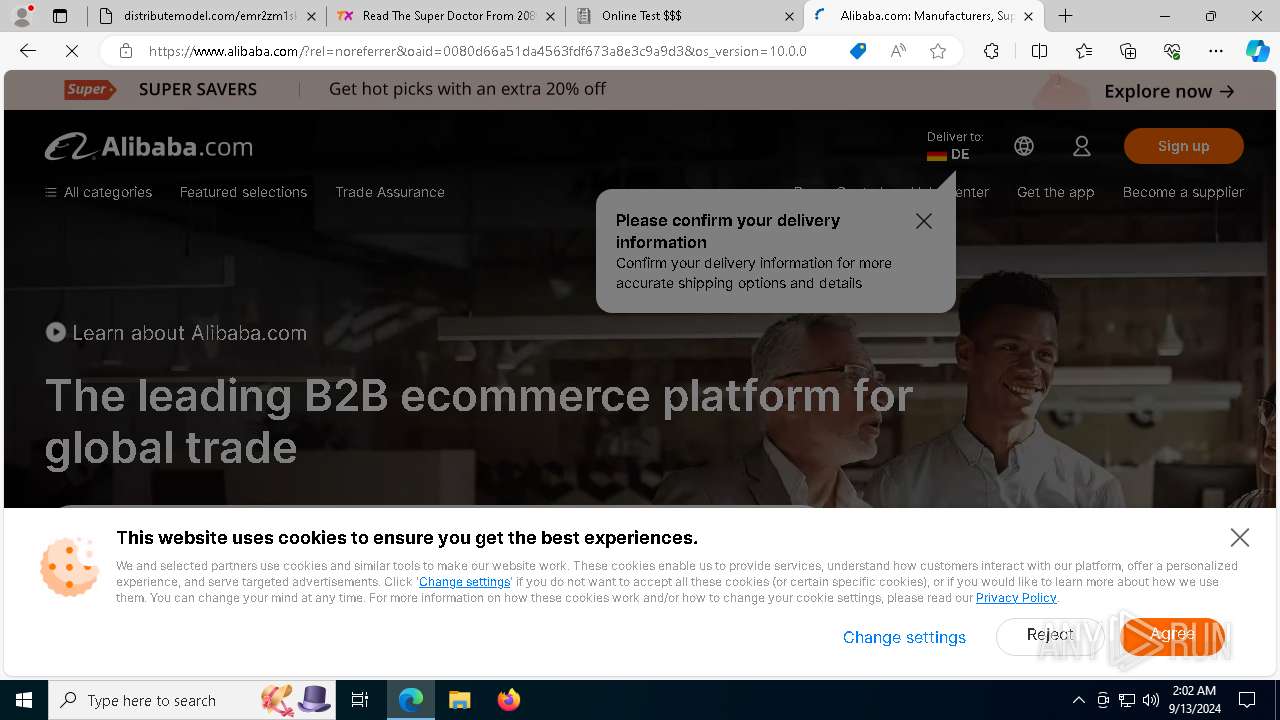Screen dimensions: 1280x720
Task: Open the network status tray icon
Action: coord(1127,700)
